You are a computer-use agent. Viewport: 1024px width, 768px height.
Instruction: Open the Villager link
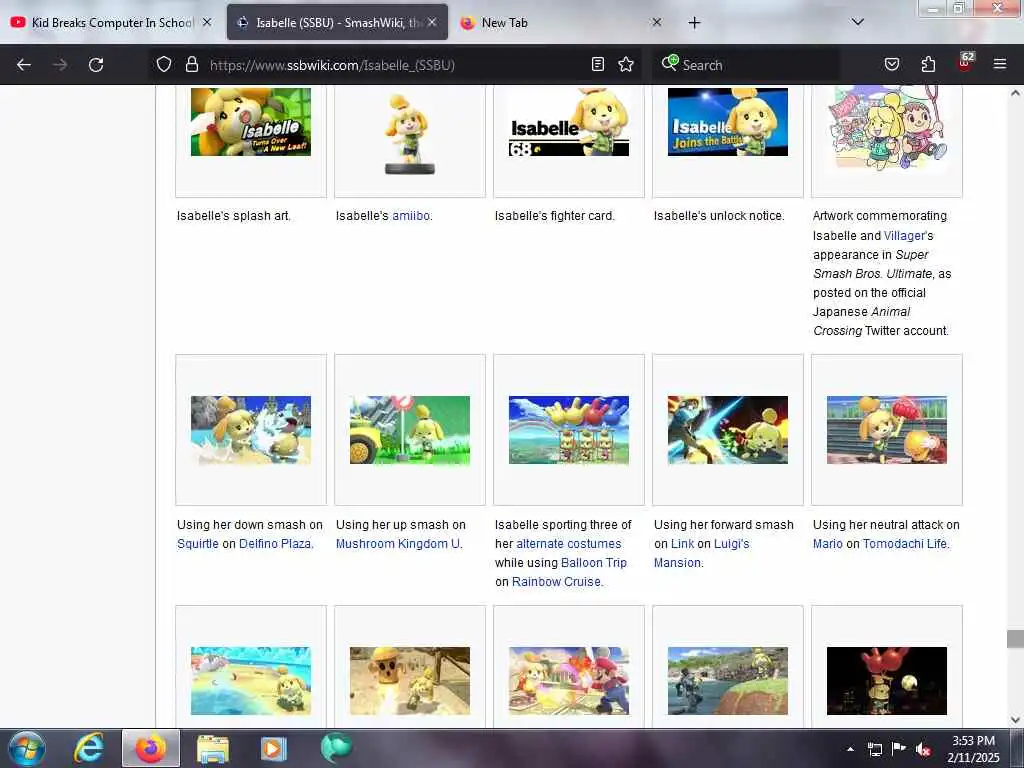pos(904,235)
